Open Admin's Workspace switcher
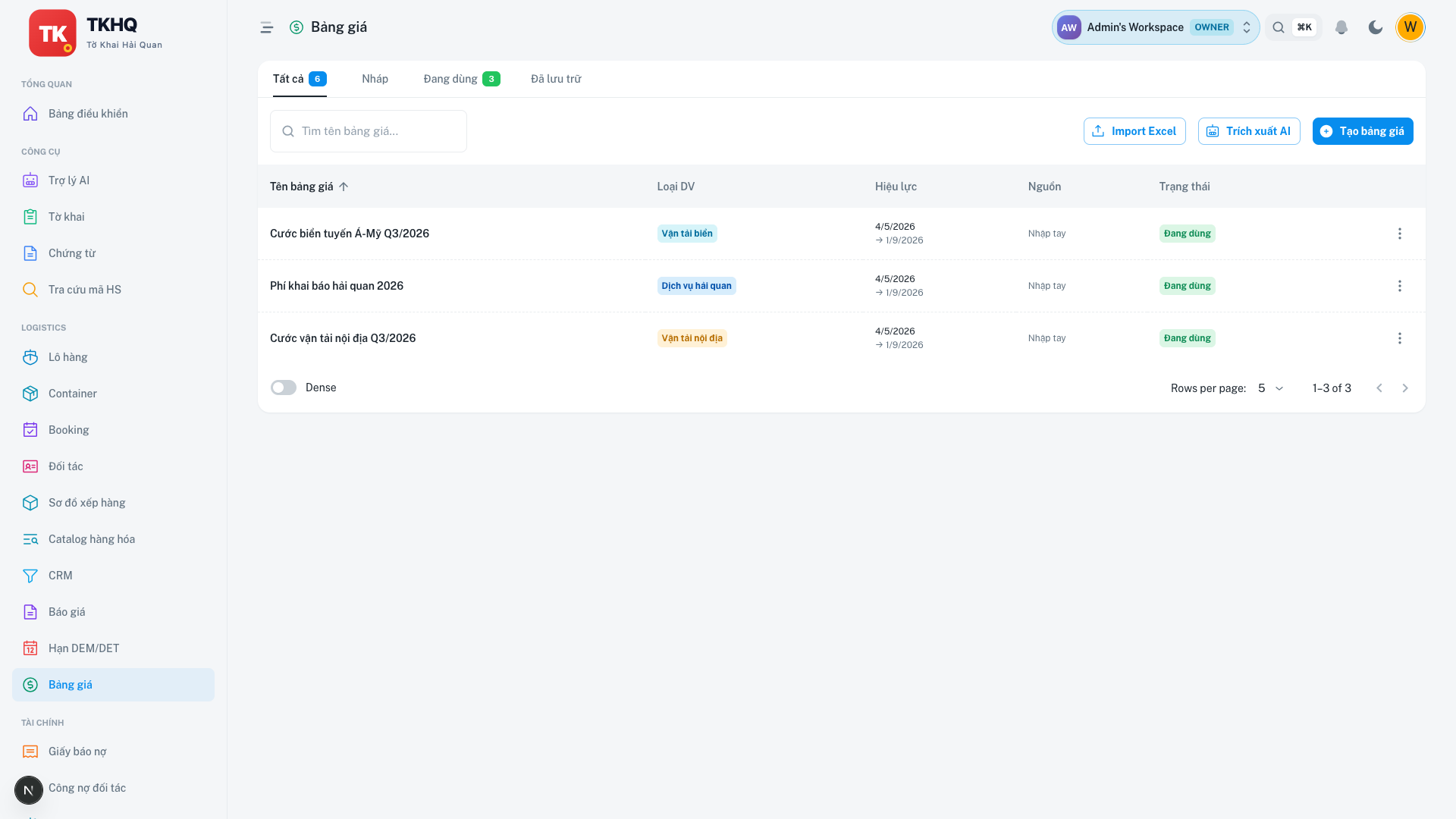 click(1155, 27)
